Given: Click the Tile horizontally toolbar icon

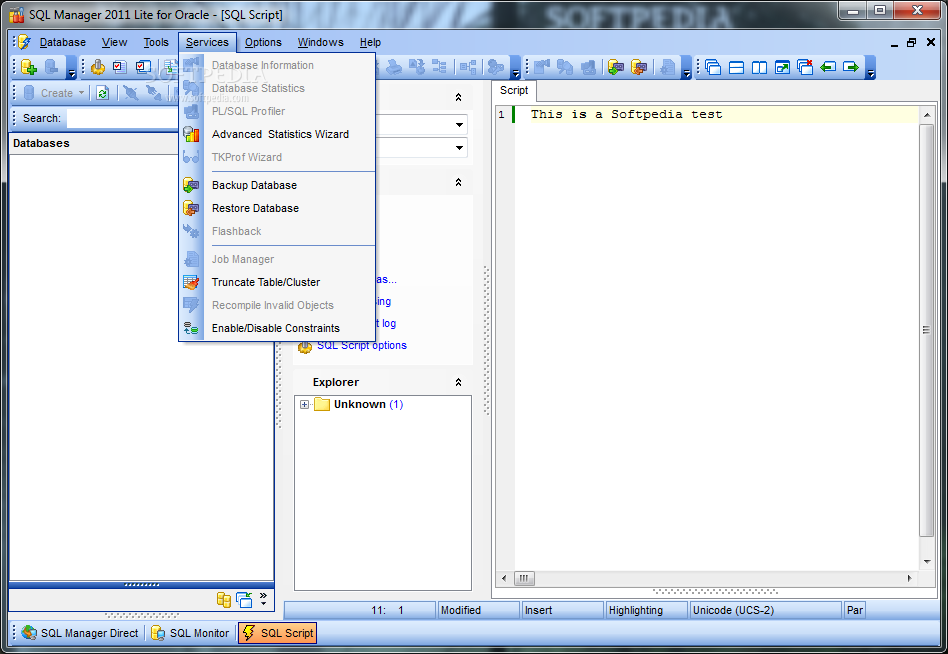Looking at the screenshot, I should click(736, 67).
